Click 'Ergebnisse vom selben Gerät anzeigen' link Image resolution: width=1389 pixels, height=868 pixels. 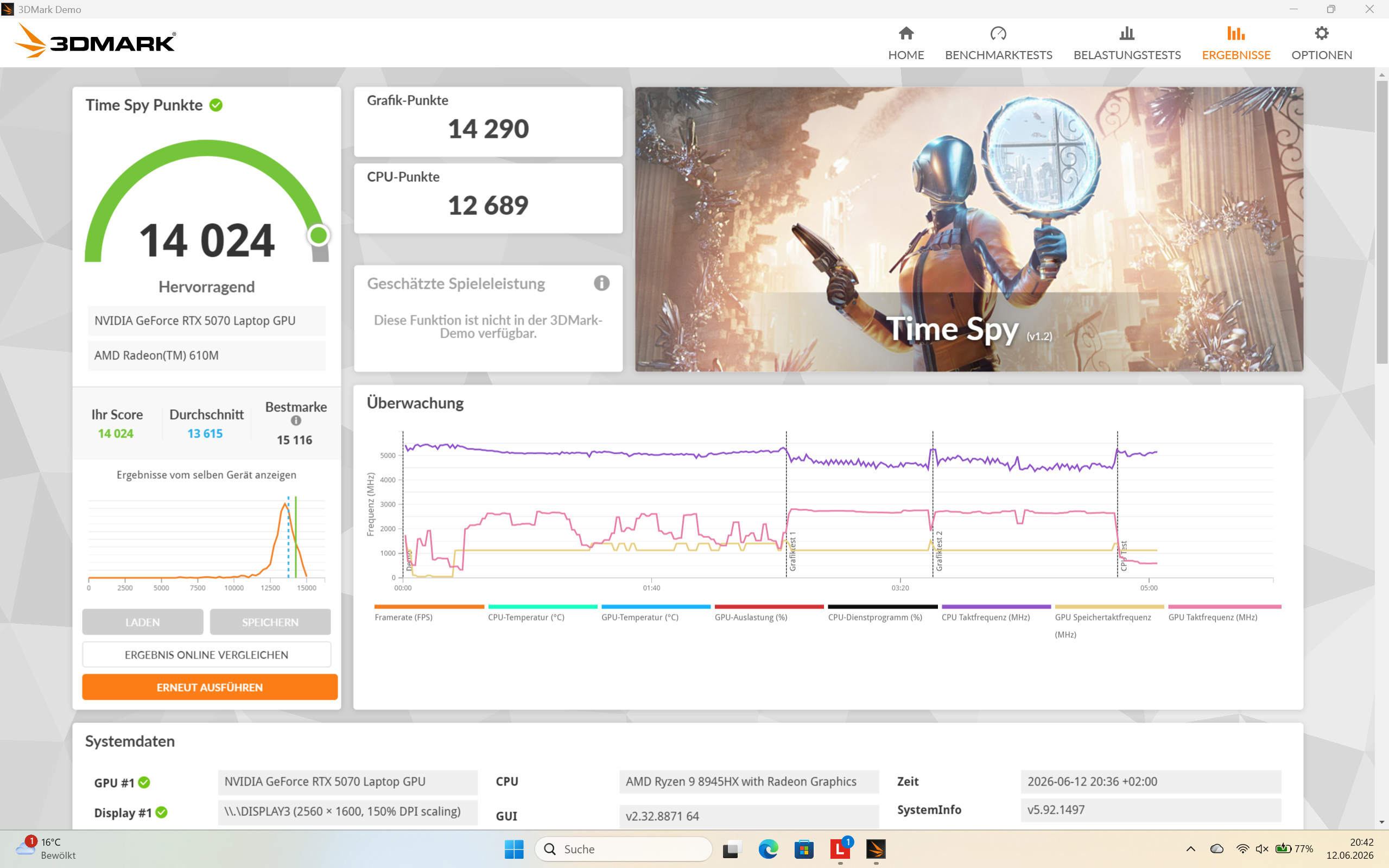207,475
